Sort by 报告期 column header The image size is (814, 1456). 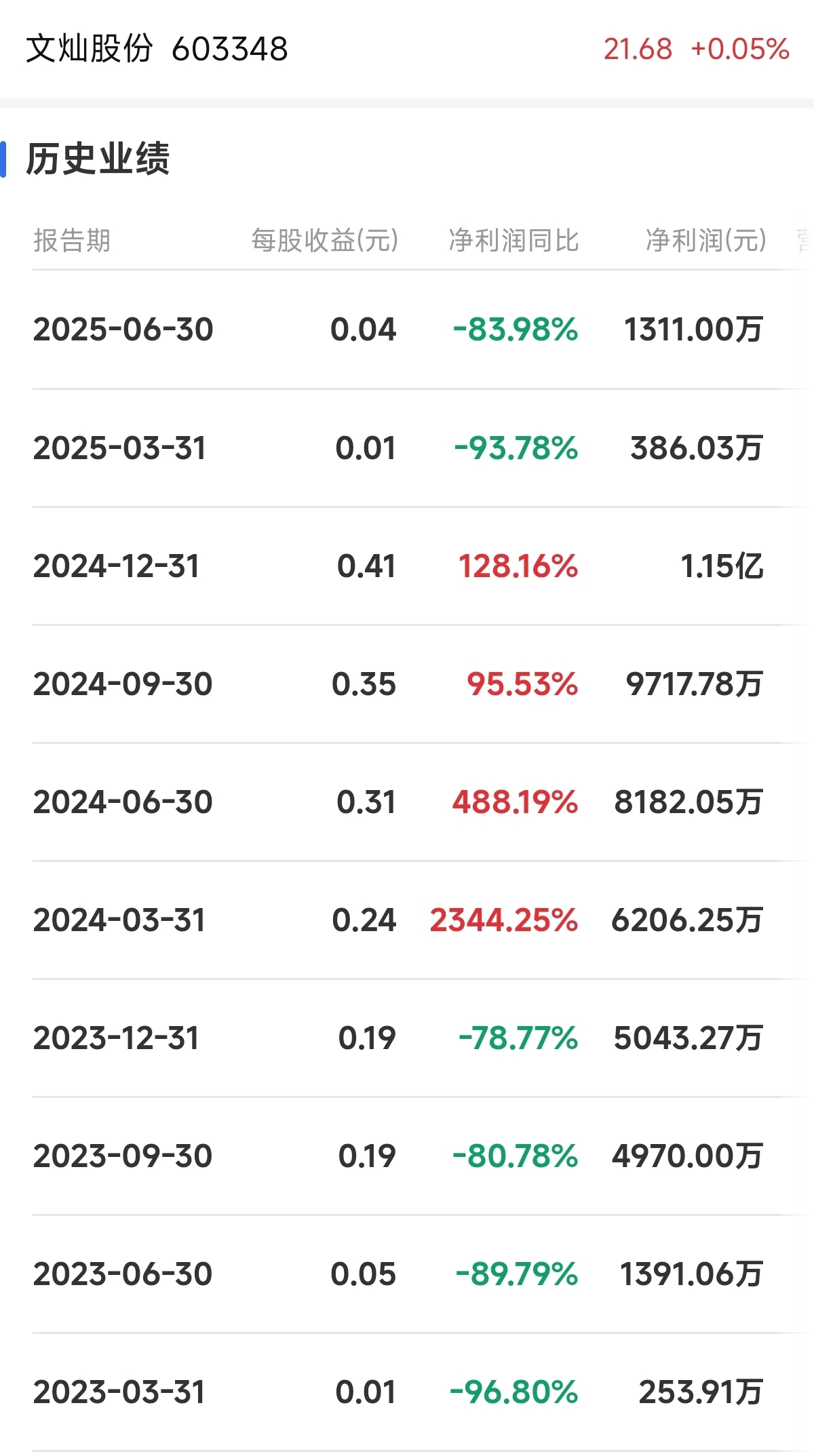(72, 240)
